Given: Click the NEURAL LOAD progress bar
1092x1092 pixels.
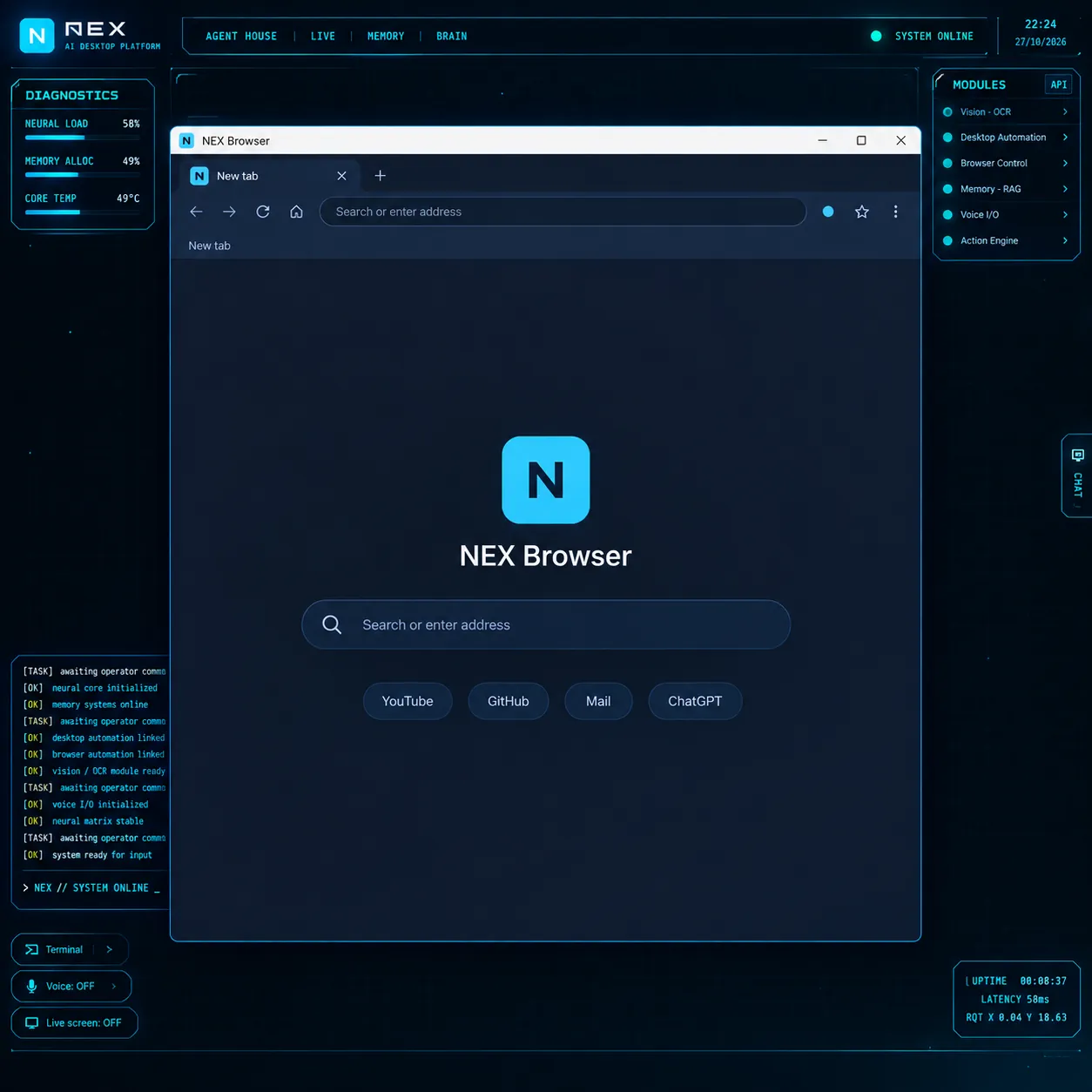Looking at the screenshot, I should 82,138.
